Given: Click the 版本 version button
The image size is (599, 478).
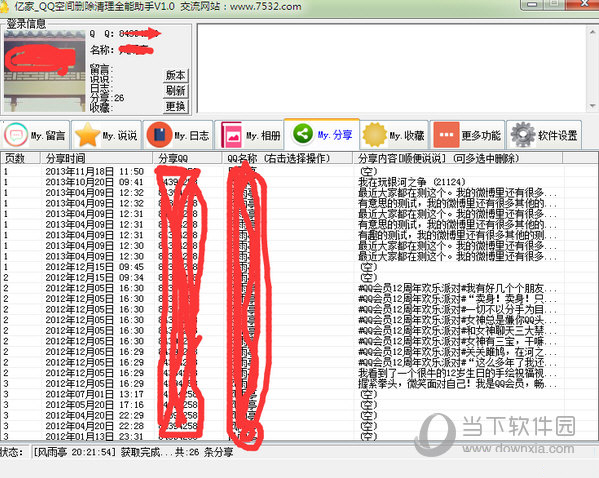Looking at the screenshot, I should pyautogui.click(x=175, y=75).
